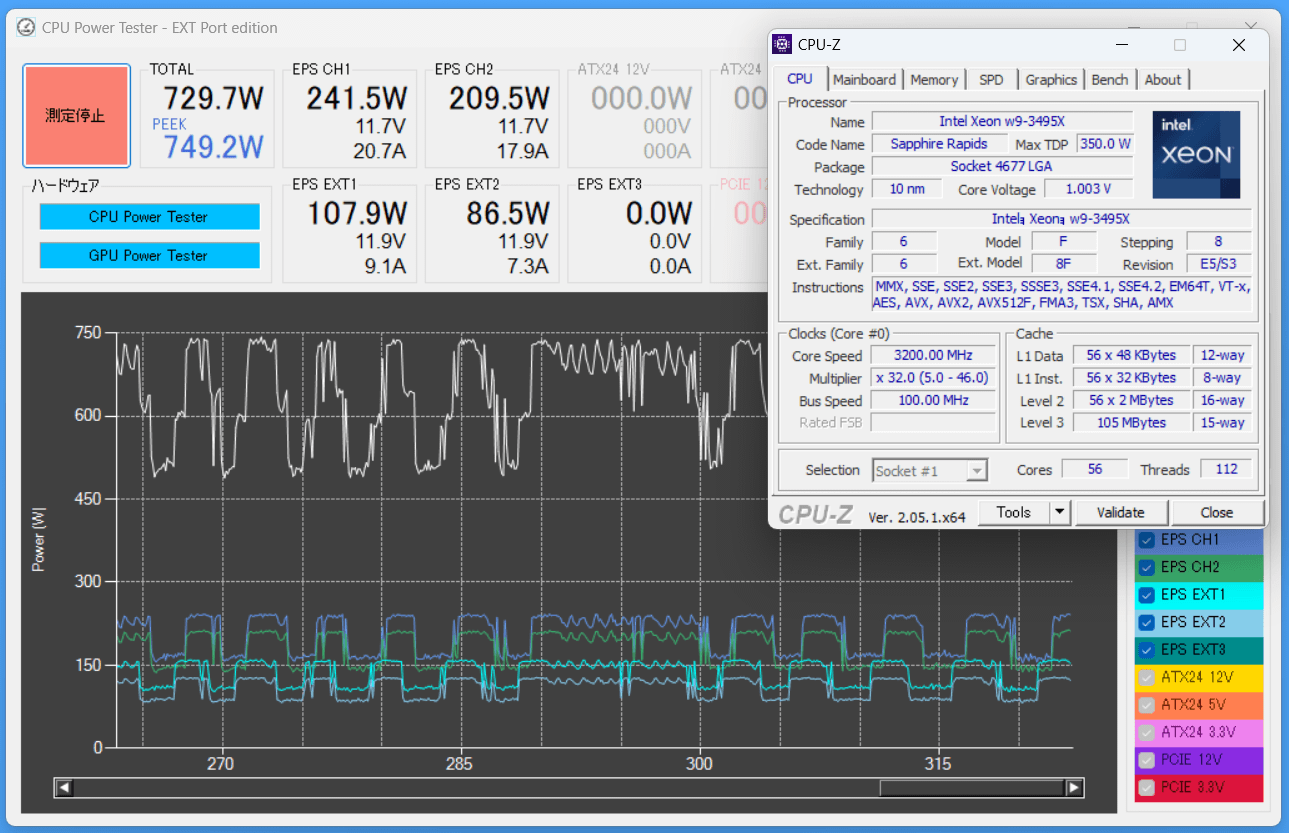
Task: Click the CPU-Z window title icon
Action: pos(783,44)
